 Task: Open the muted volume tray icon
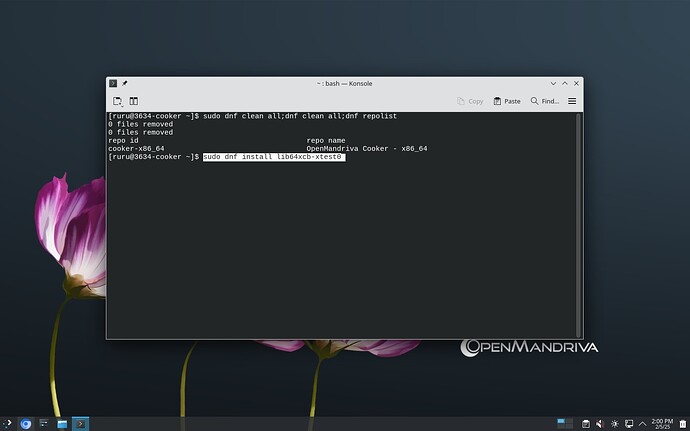tap(600, 424)
